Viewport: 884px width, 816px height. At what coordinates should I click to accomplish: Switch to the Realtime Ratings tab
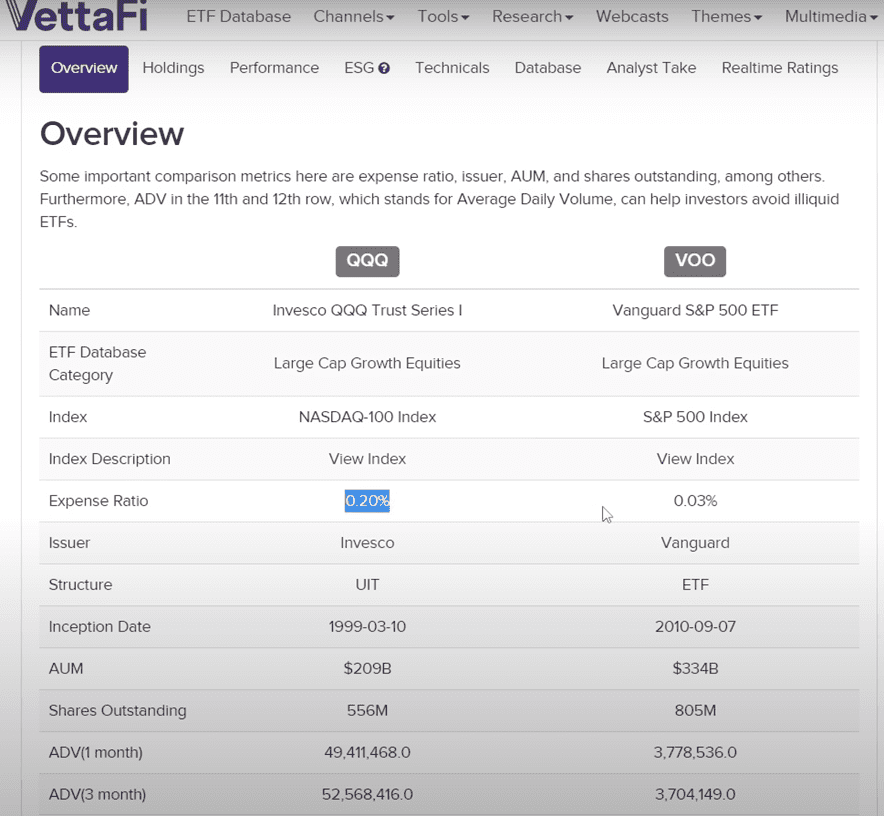[779, 68]
